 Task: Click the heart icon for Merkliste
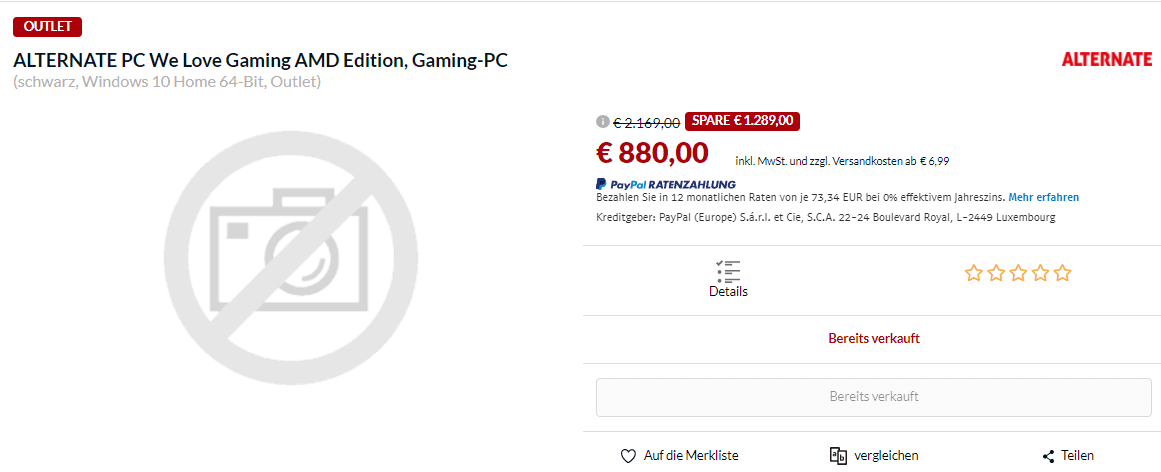coord(628,456)
